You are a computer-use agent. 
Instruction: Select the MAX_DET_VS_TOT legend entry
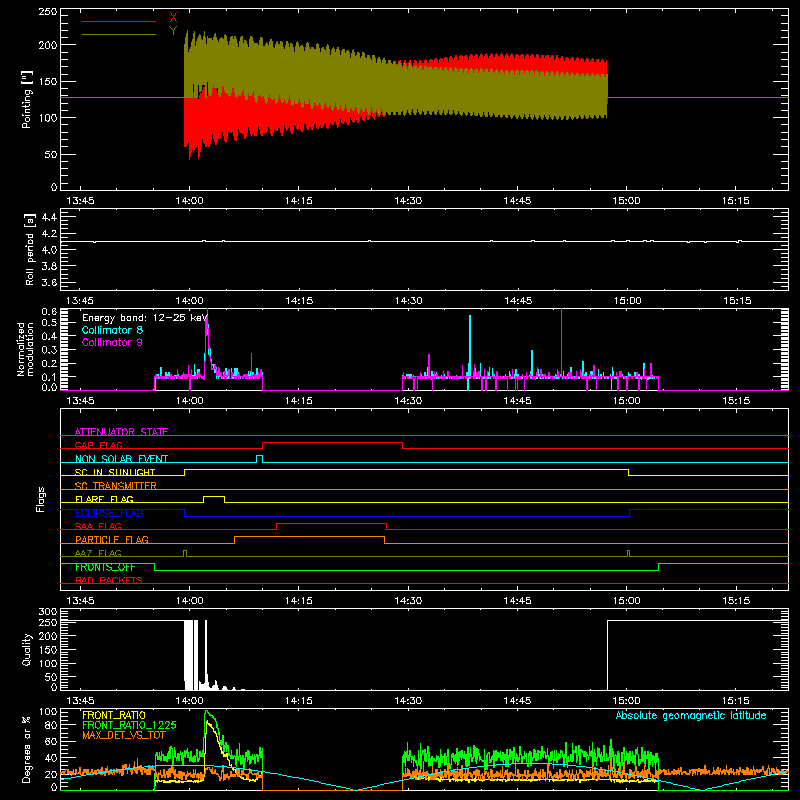tap(124, 735)
